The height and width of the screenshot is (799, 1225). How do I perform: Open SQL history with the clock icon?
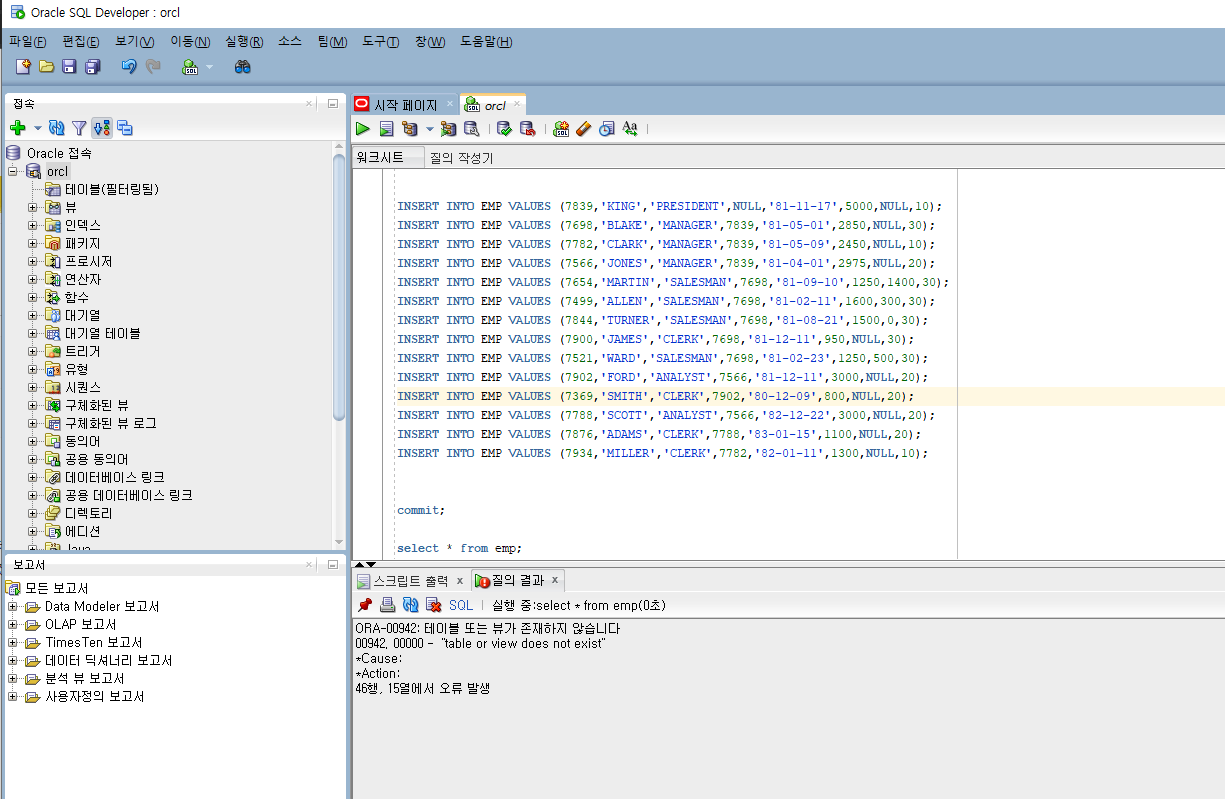point(606,128)
